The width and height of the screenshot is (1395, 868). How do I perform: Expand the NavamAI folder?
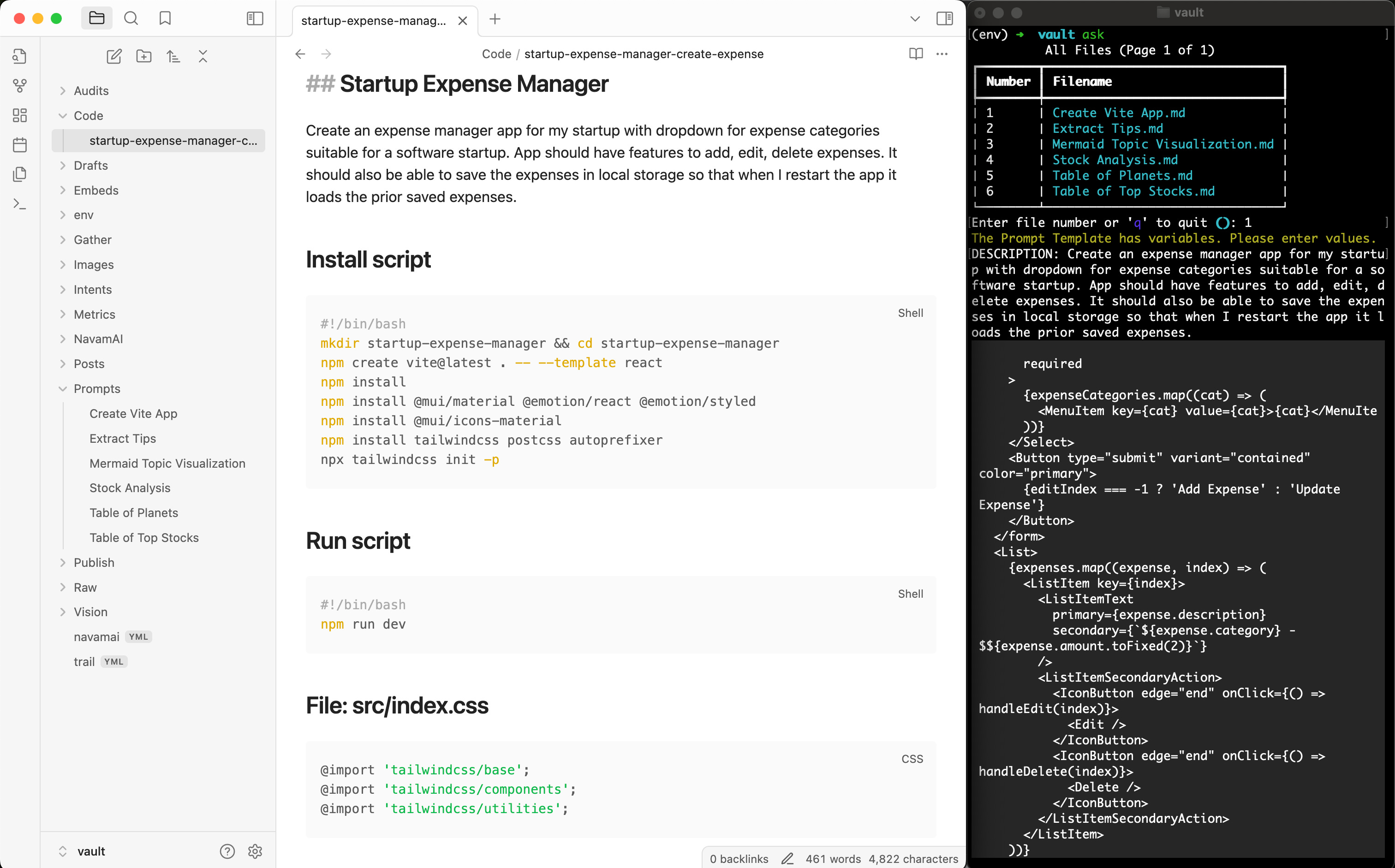point(98,339)
